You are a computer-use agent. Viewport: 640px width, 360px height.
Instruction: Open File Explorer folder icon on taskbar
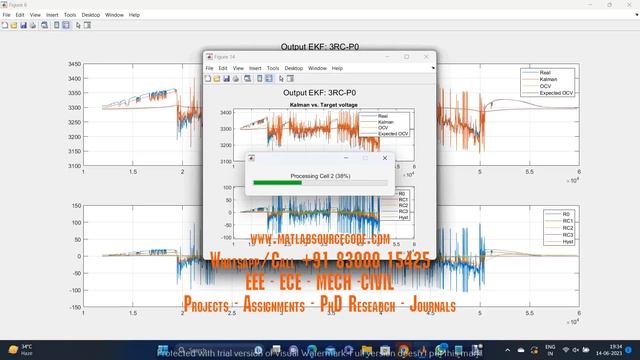(x=366, y=350)
